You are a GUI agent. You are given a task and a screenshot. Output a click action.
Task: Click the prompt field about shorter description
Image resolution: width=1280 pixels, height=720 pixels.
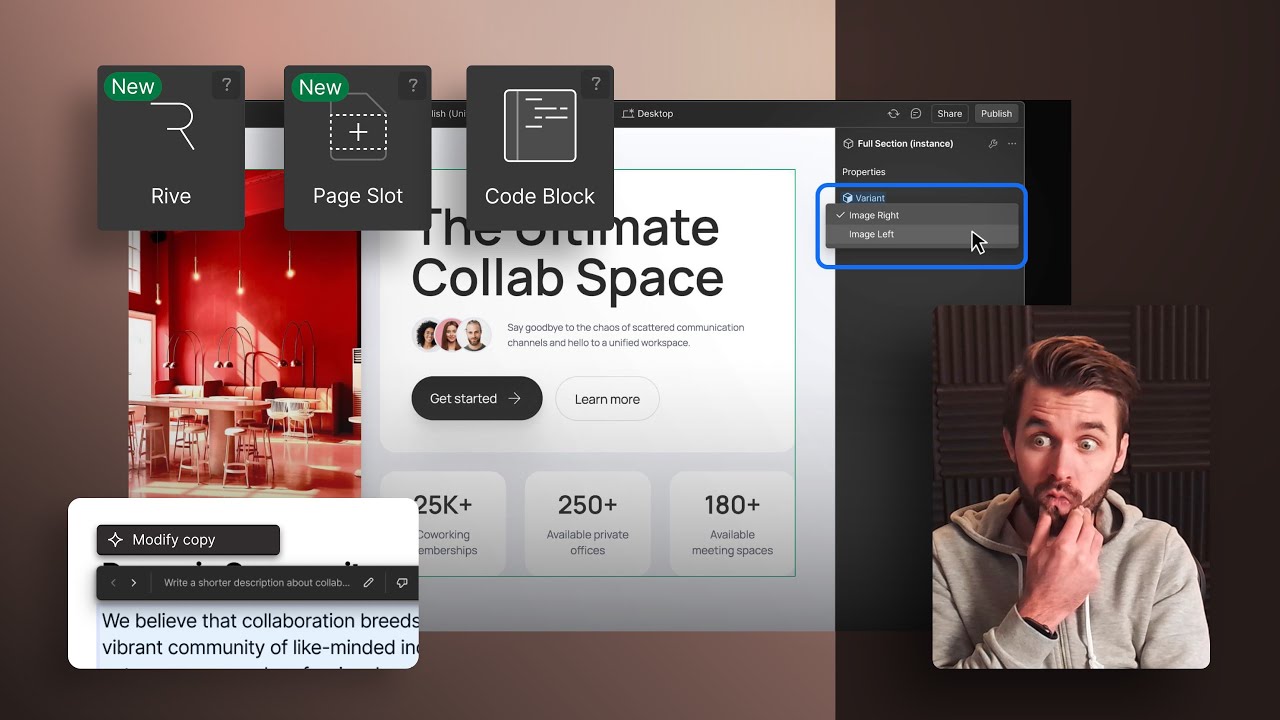257,582
